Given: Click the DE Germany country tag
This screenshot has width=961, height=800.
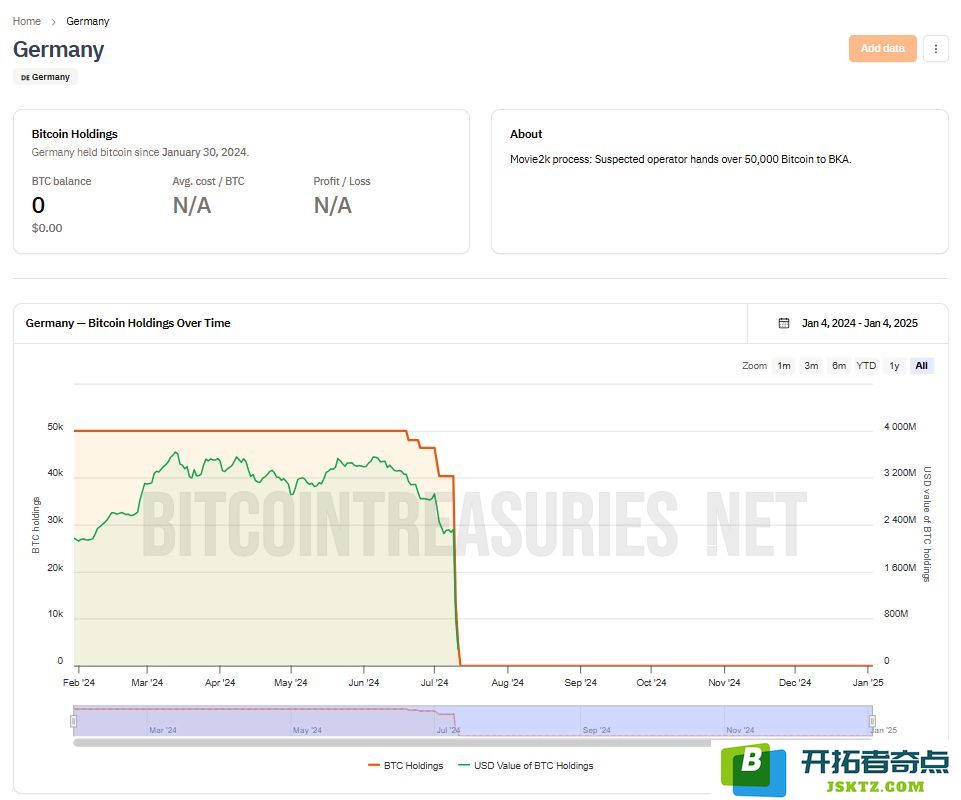Looking at the screenshot, I should [45, 77].
